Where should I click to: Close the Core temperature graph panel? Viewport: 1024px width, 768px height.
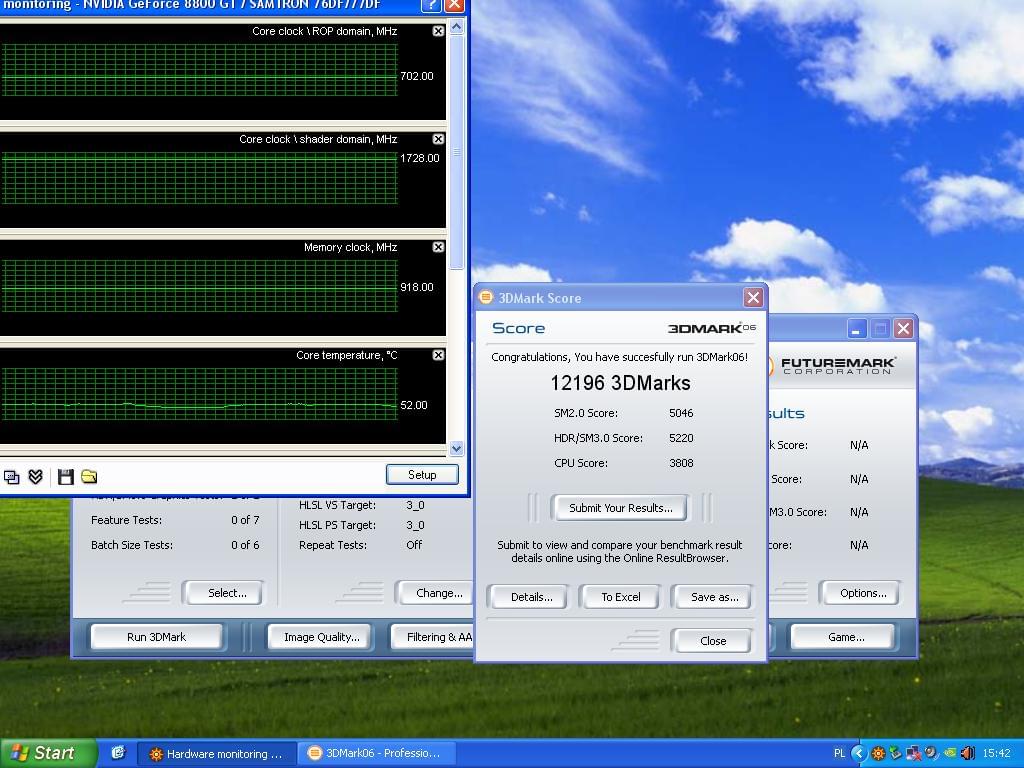438,355
